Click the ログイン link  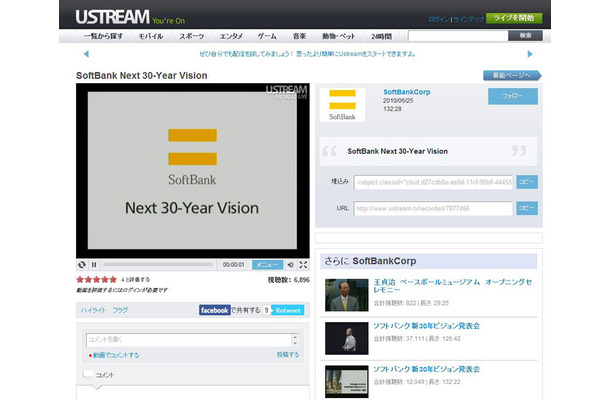point(438,19)
